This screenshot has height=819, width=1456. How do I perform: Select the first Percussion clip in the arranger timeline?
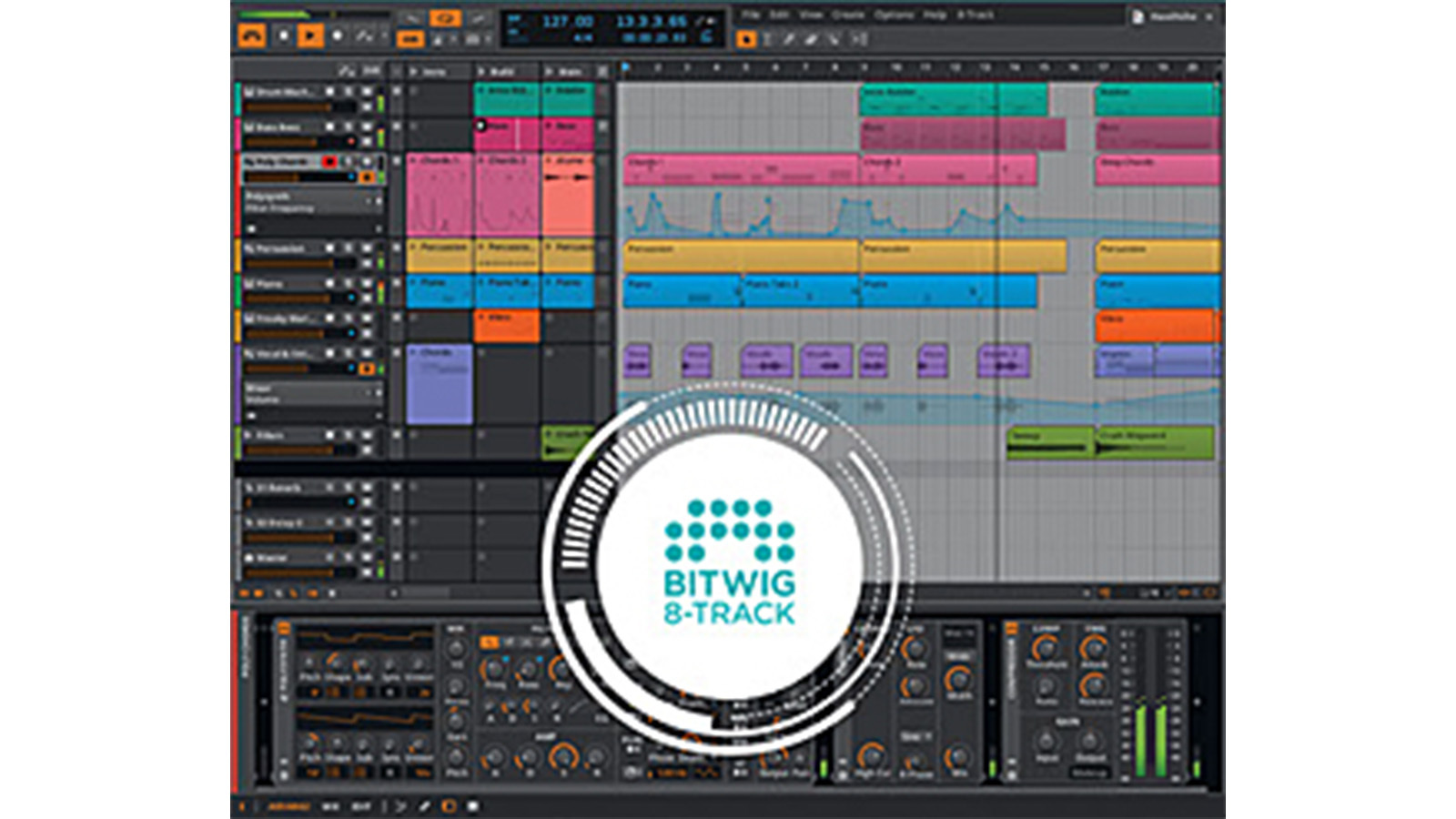pos(741,257)
